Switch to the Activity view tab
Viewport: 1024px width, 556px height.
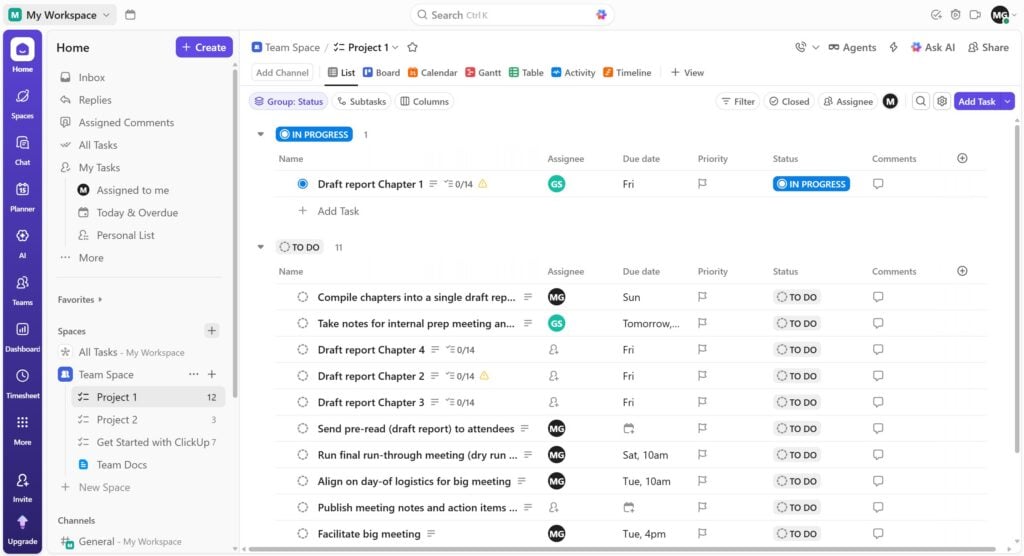[573, 73]
